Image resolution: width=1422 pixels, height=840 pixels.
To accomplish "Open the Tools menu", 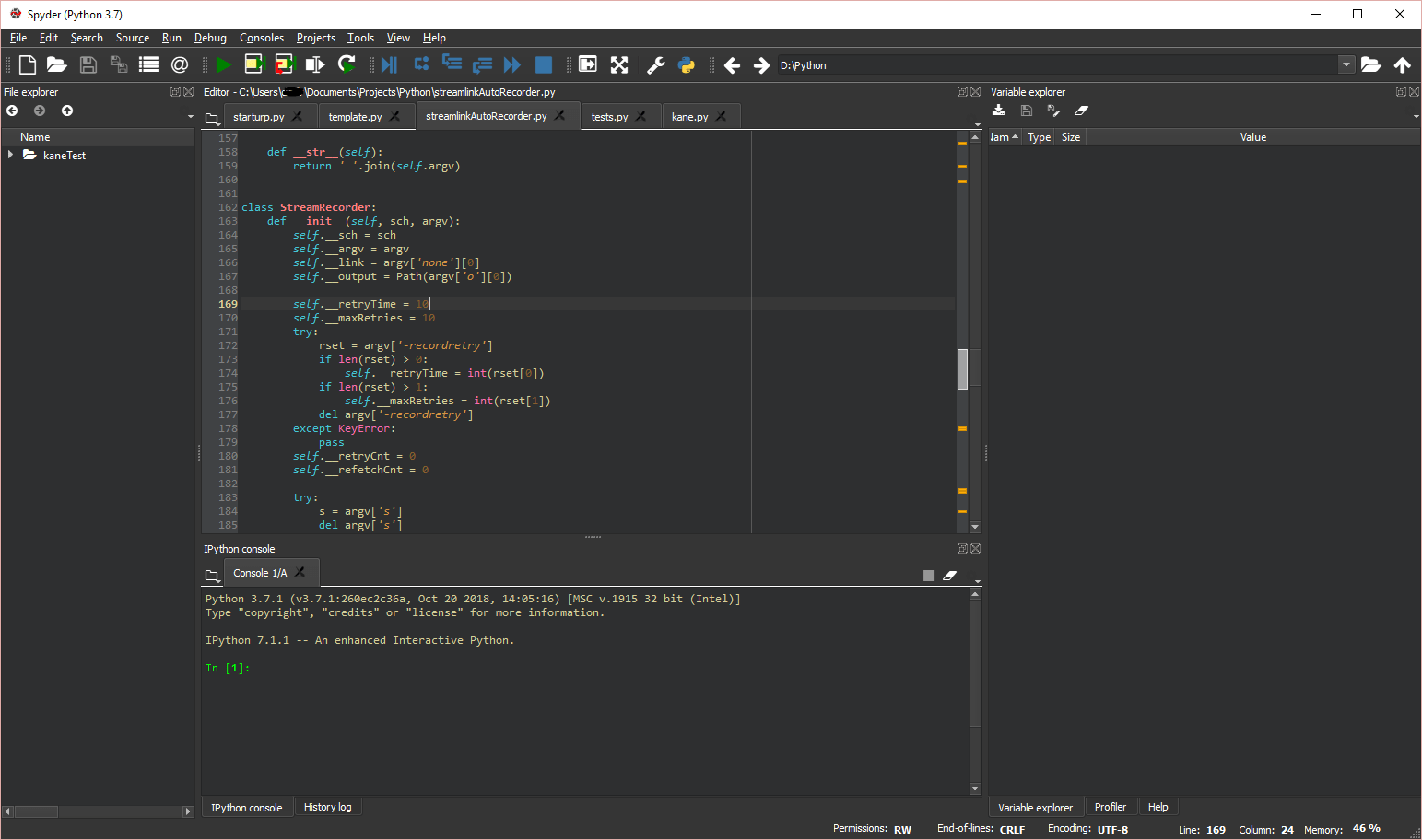I will pyautogui.click(x=360, y=38).
